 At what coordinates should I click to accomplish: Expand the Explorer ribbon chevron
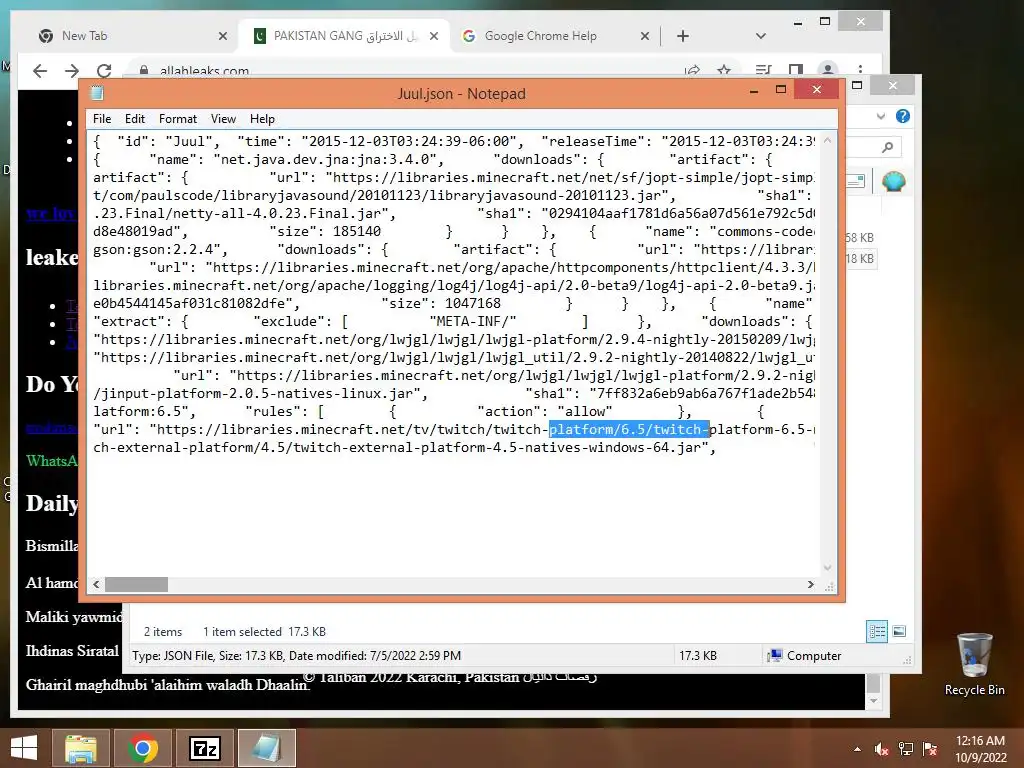coord(881,116)
